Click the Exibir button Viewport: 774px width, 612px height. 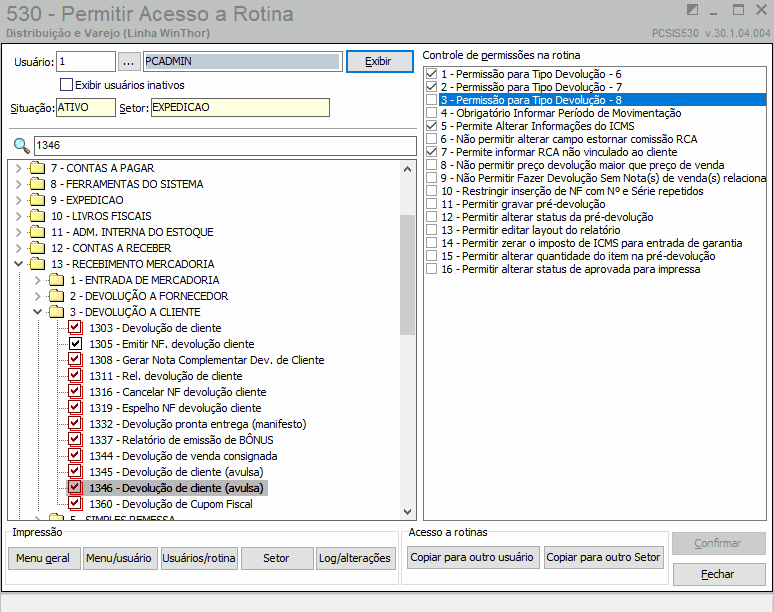tap(380, 61)
